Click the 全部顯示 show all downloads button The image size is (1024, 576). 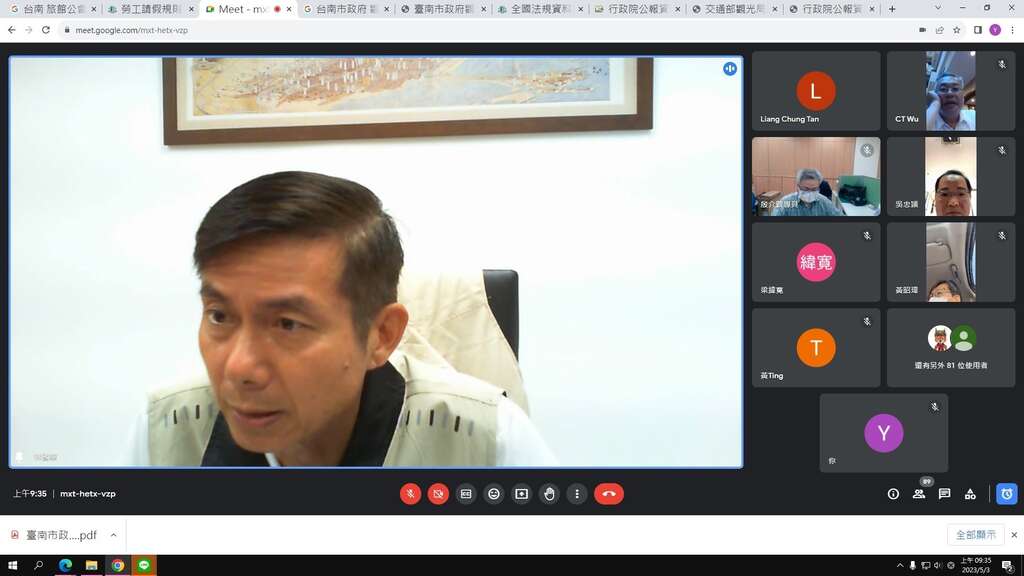click(976, 535)
